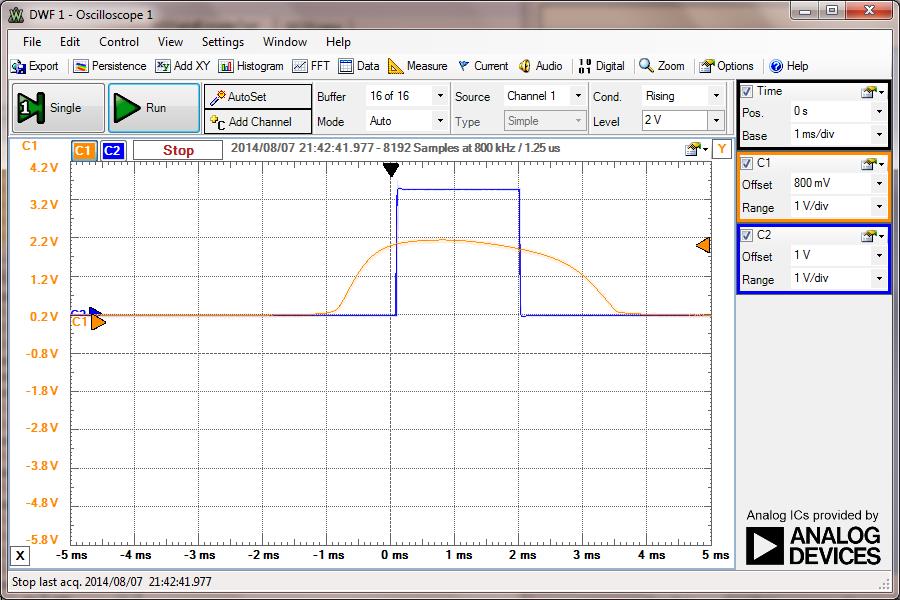Open the Settings menu
The width and height of the screenshot is (900, 600).
pos(222,42)
